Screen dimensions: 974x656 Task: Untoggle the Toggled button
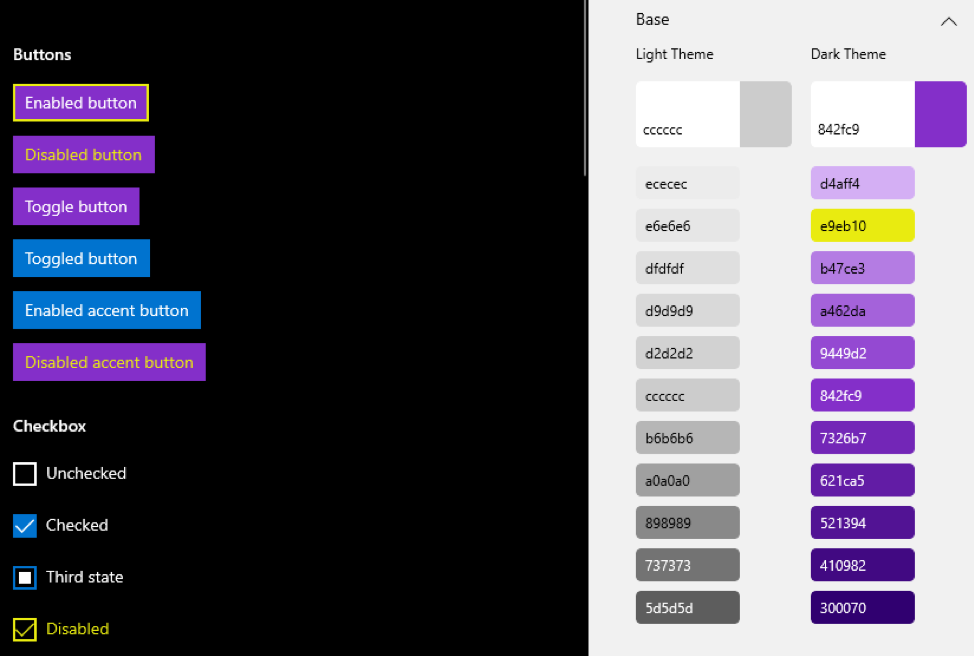click(x=81, y=258)
